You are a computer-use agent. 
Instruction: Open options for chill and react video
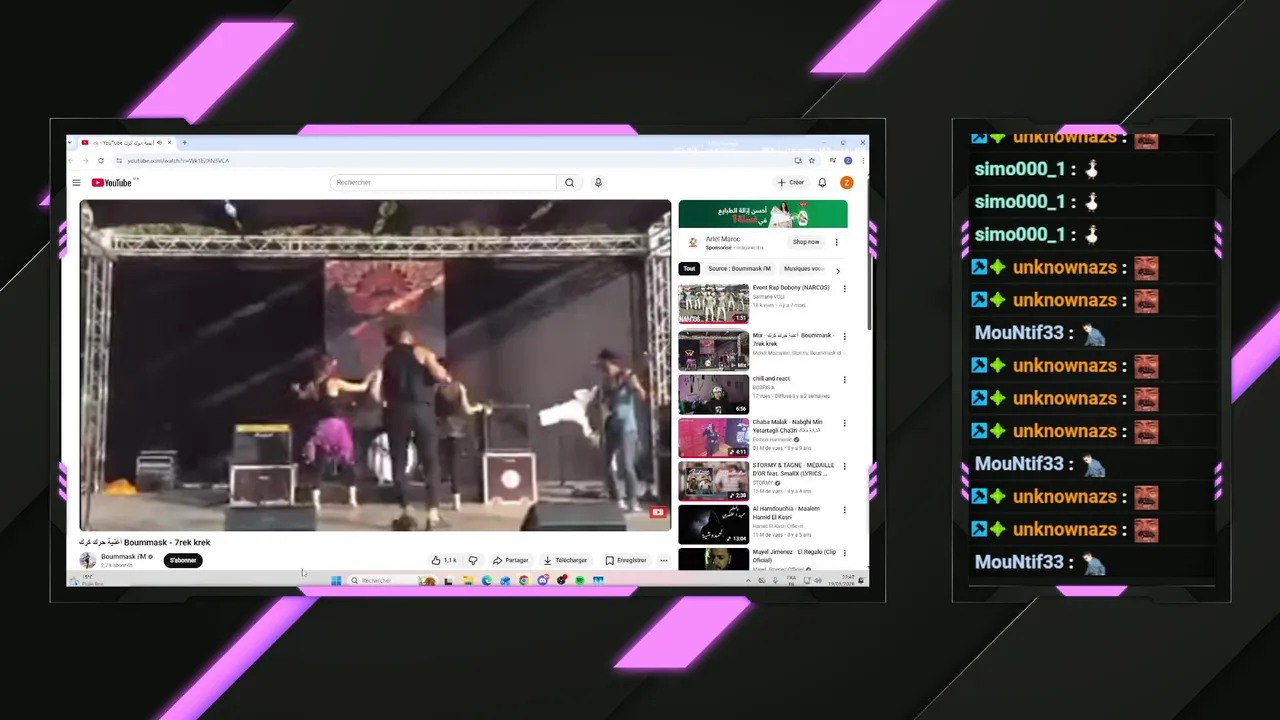pyautogui.click(x=844, y=380)
